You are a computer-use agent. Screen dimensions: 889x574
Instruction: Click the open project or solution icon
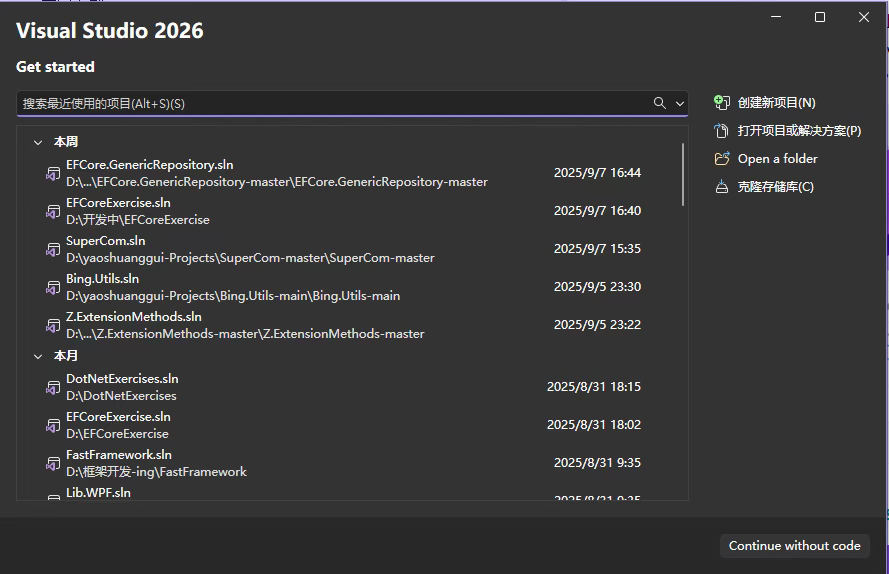pos(721,131)
